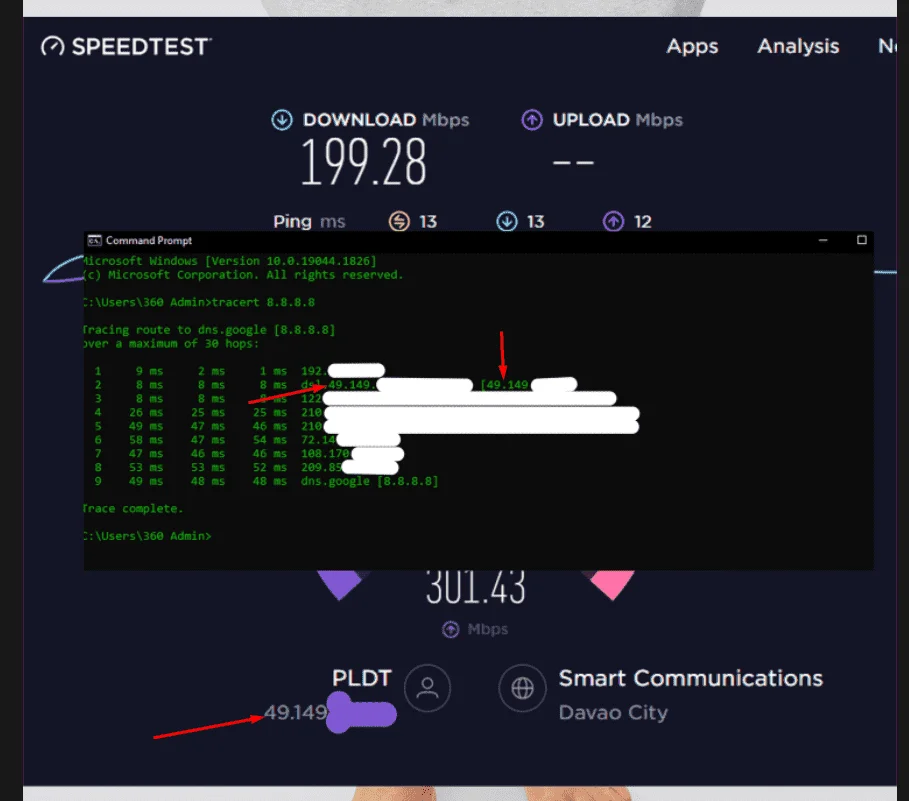This screenshot has width=909, height=801.
Task: Click the upload arrow icon beside UPLOAD Mbps
Action: (x=532, y=120)
